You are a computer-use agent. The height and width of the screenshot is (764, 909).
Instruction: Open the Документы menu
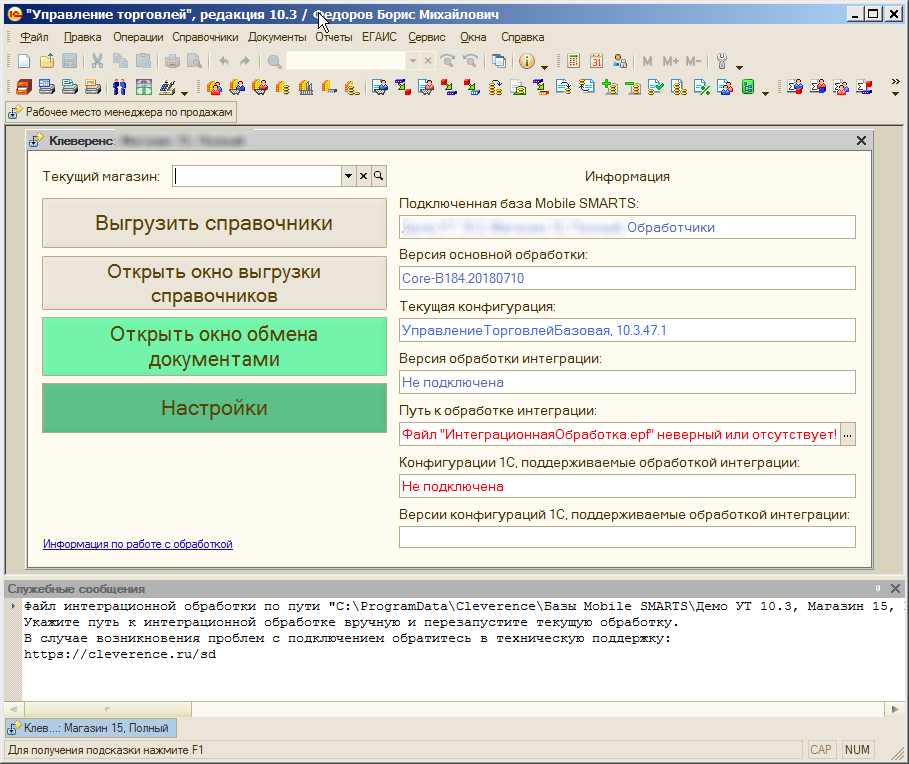(x=277, y=37)
